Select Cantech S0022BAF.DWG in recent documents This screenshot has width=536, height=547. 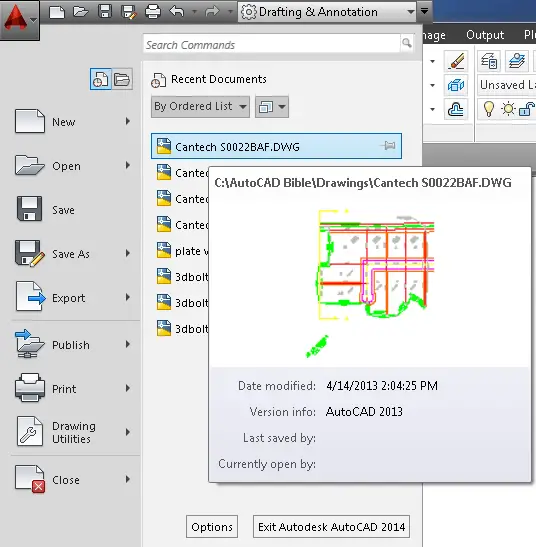pos(276,146)
